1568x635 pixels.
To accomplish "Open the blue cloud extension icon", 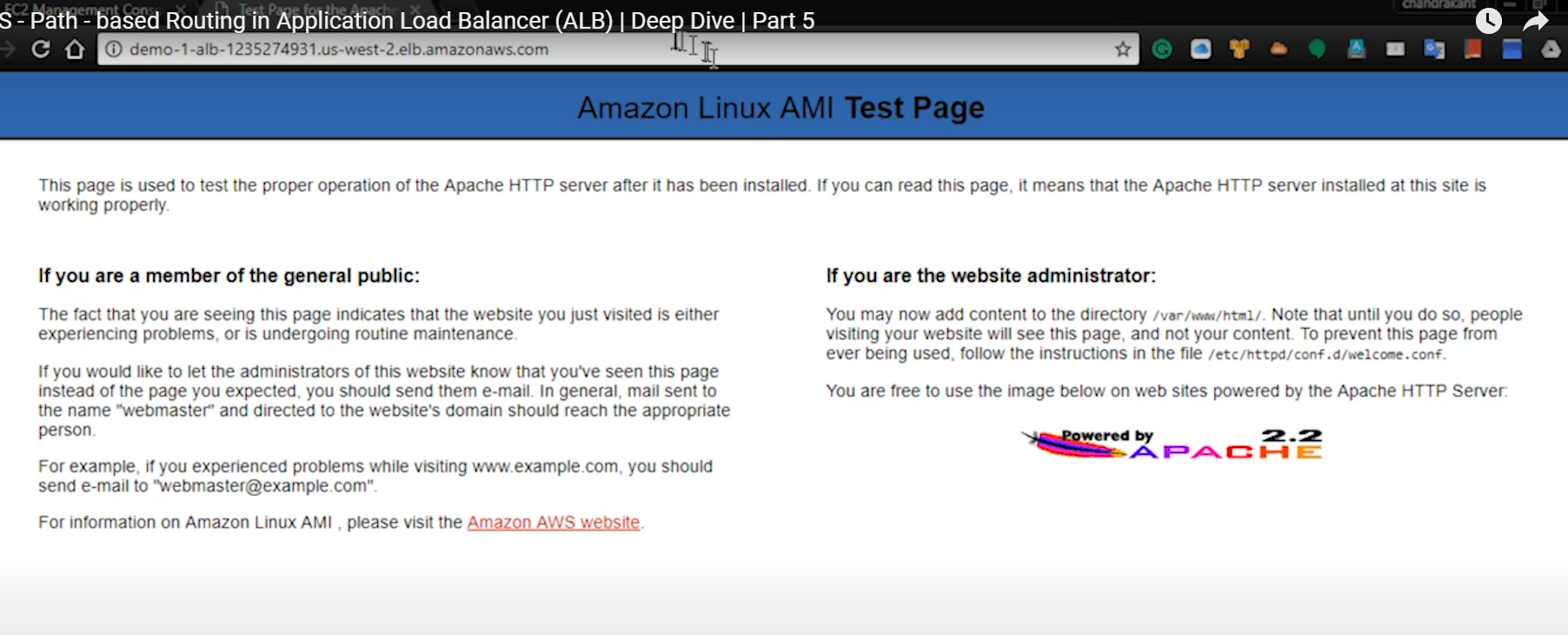I will tap(1200, 50).
